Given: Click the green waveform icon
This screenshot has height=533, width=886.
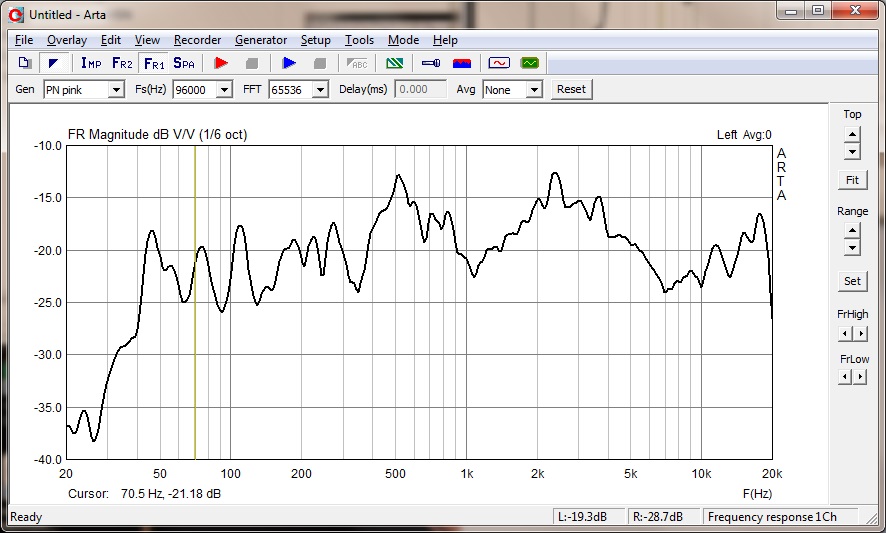Looking at the screenshot, I should pyautogui.click(x=529, y=63).
